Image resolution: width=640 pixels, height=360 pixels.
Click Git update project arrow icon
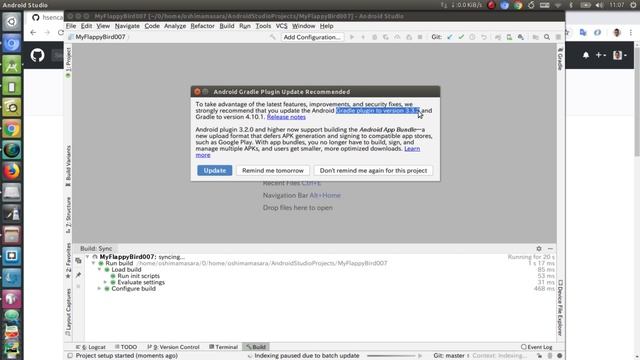click(449, 37)
